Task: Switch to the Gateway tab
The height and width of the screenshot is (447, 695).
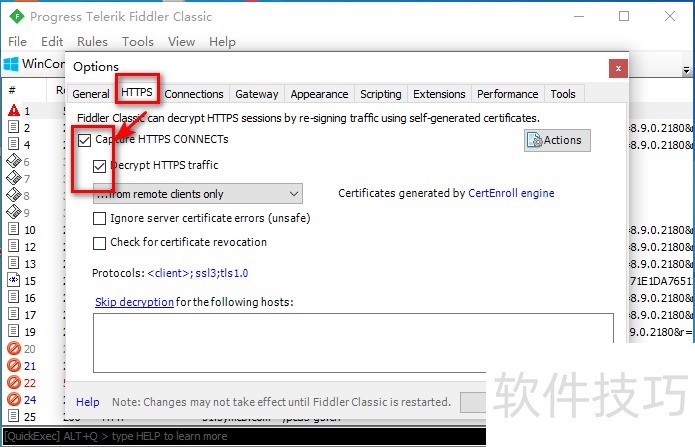Action: [257, 94]
